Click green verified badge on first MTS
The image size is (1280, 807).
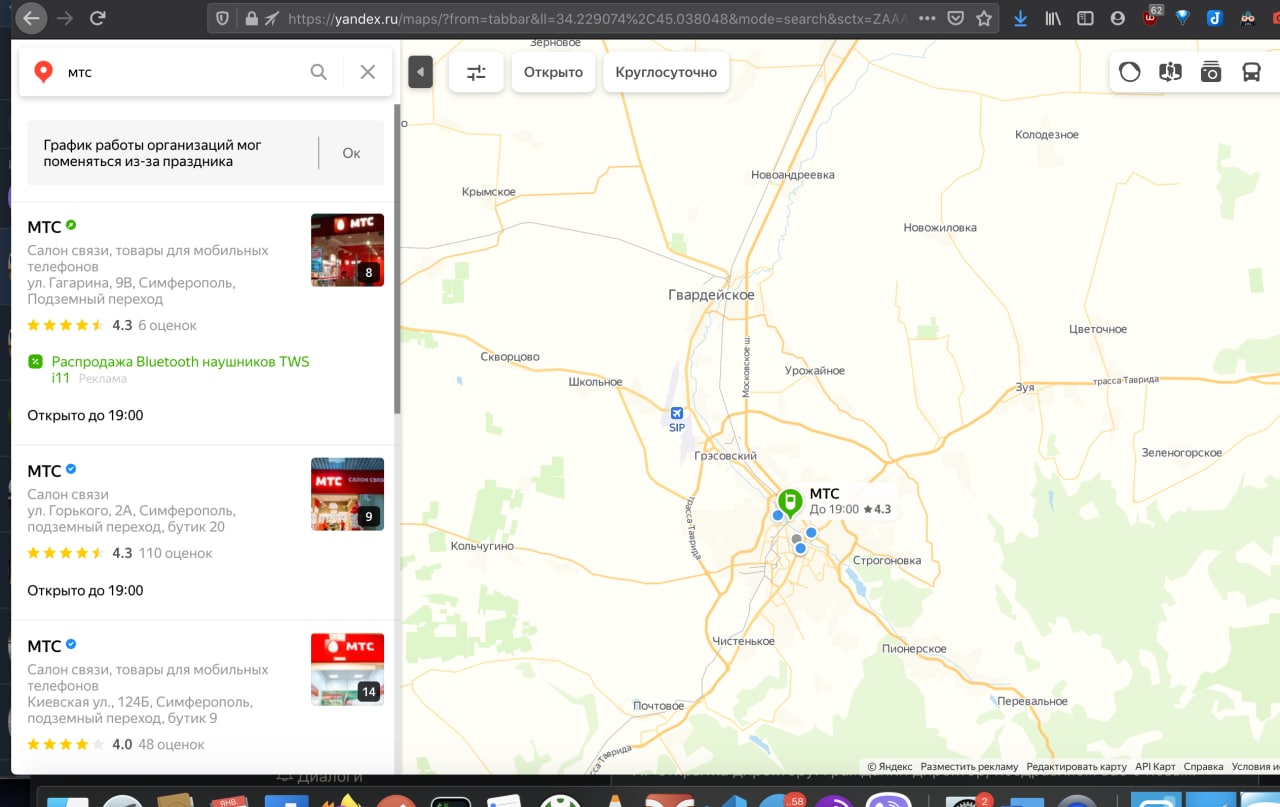click(x=71, y=226)
